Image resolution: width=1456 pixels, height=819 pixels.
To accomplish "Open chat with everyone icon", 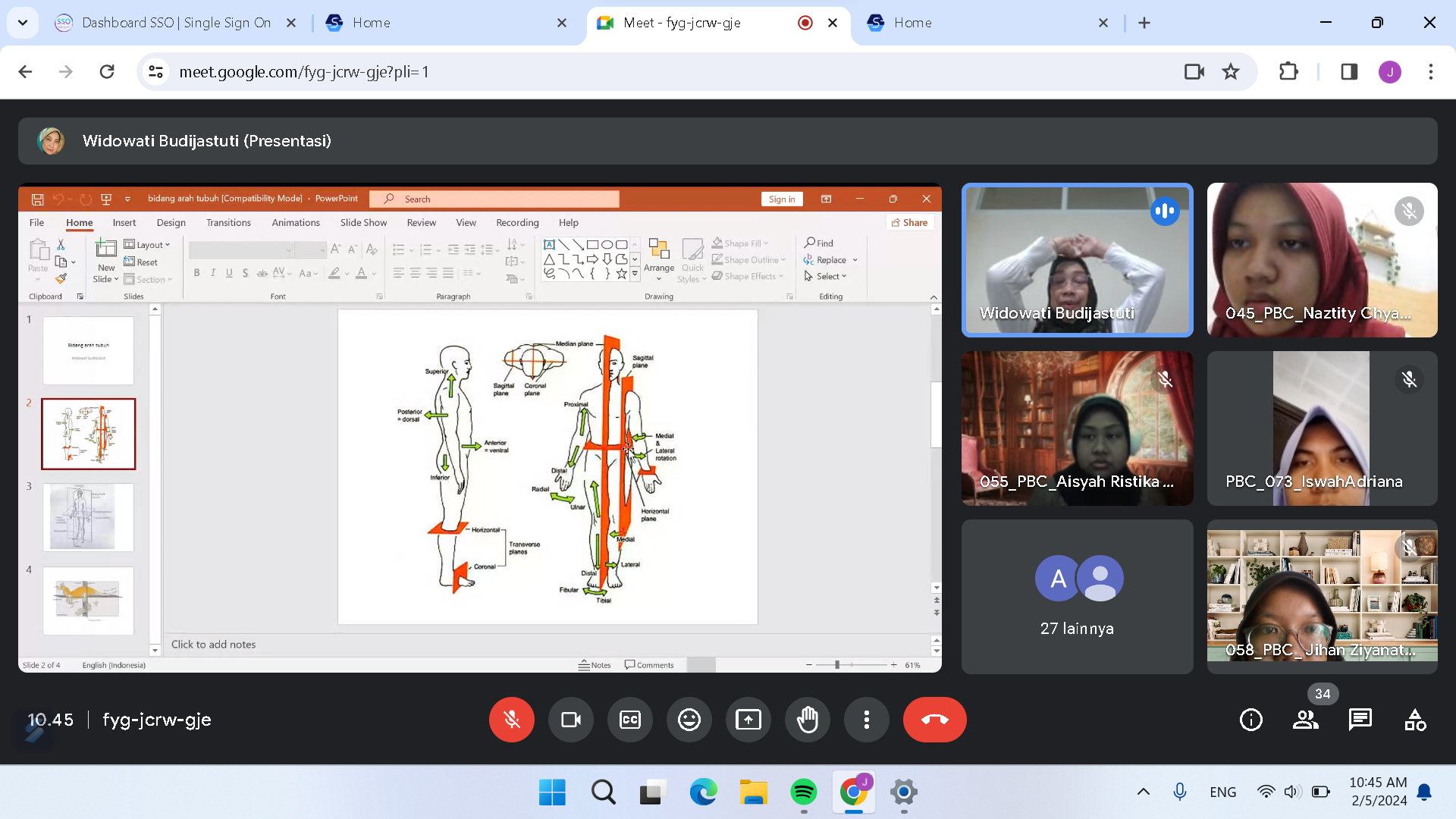I will pyautogui.click(x=1360, y=720).
